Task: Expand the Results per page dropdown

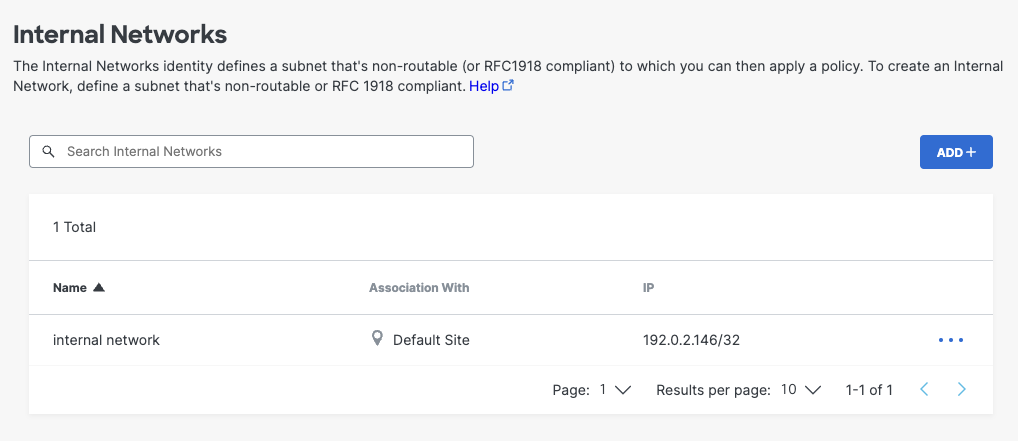Action: coord(800,390)
